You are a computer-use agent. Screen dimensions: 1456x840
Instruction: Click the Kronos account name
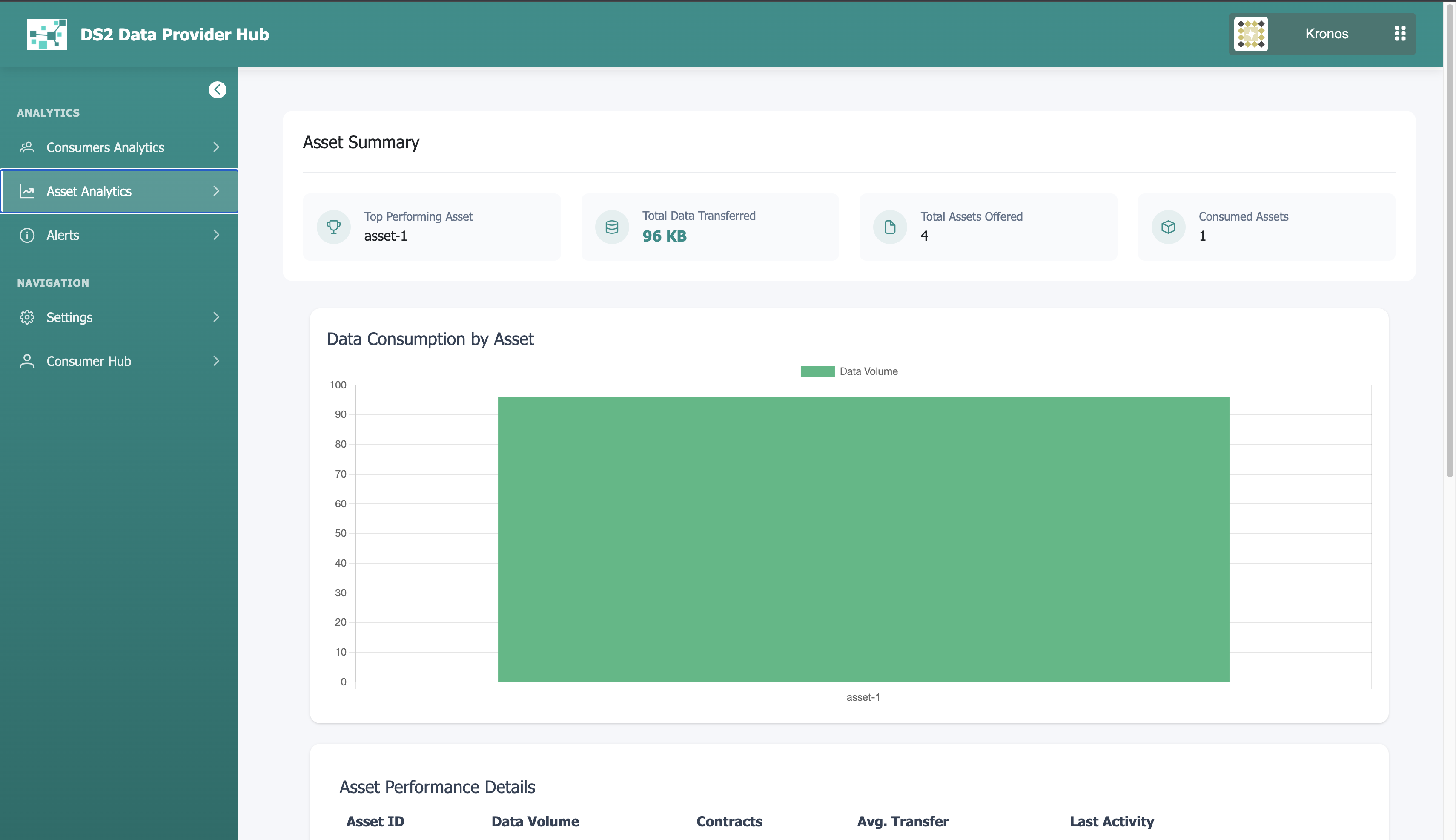click(x=1326, y=34)
